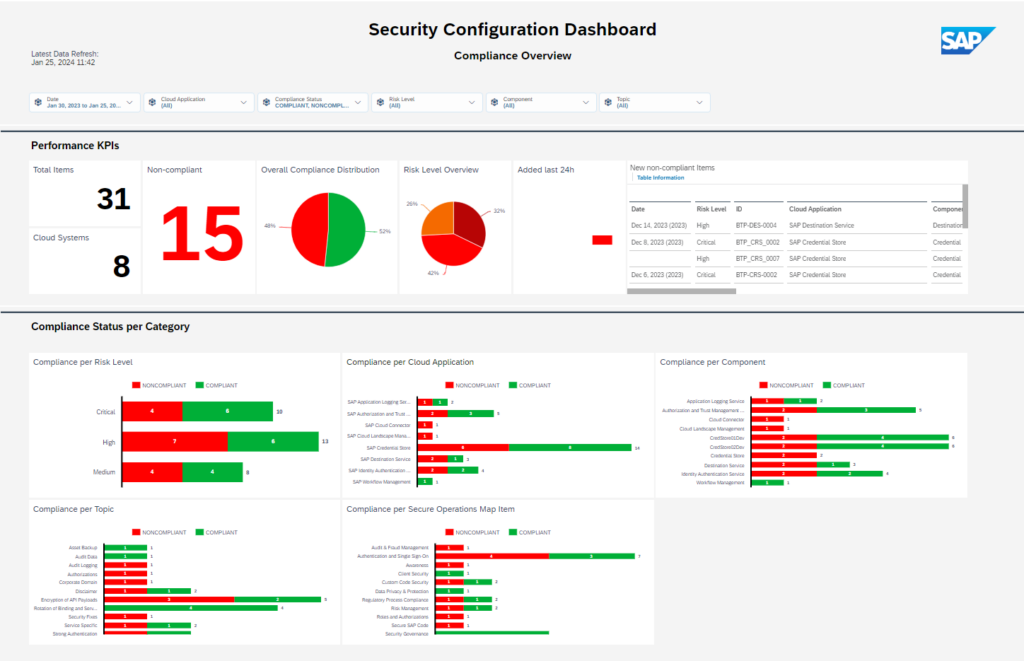The image size is (1024, 661).
Task: Click the Date filter icon
Action: coord(38,103)
